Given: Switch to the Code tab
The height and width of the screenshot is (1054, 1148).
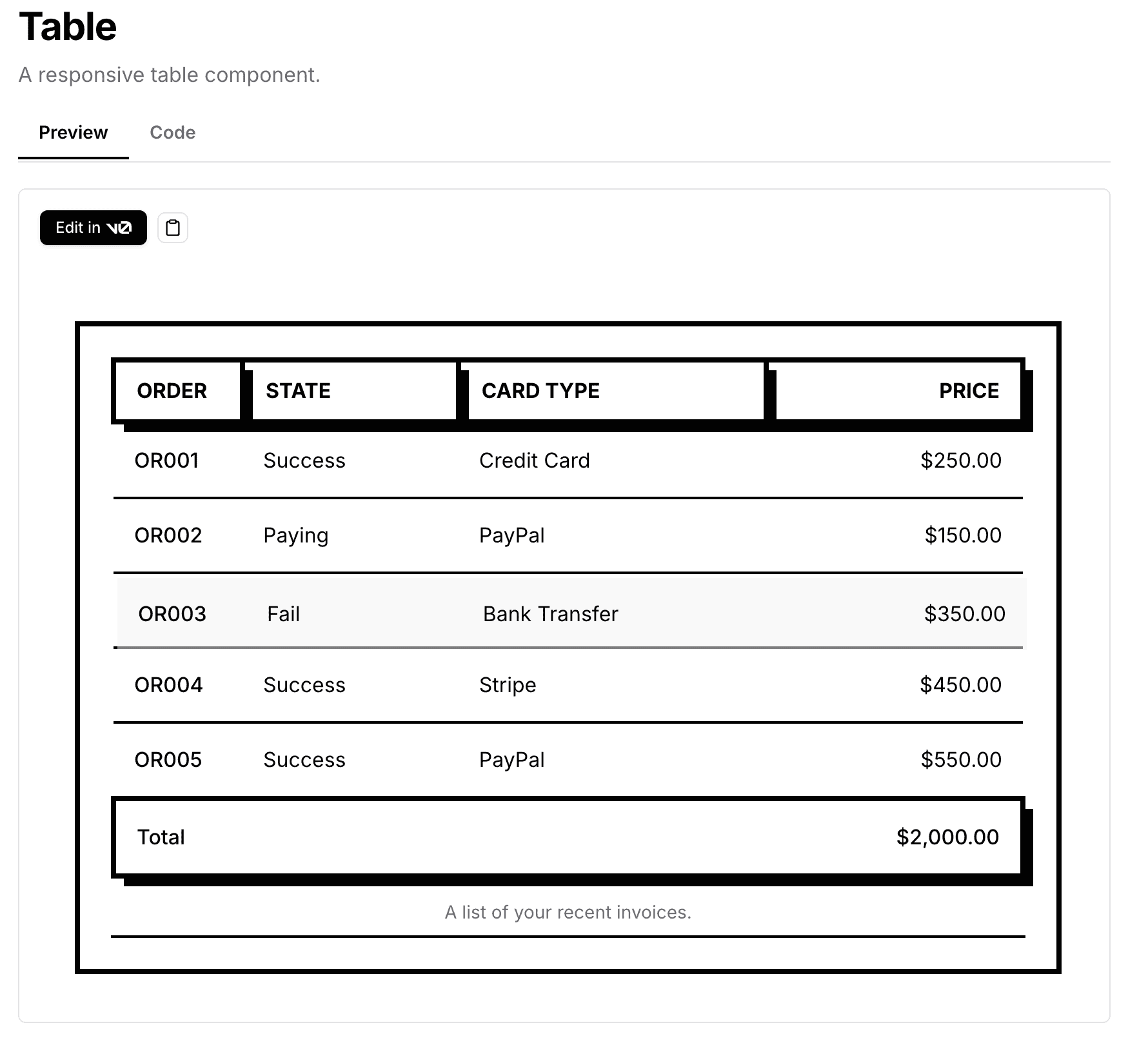Looking at the screenshot, I should pos(172,132).
